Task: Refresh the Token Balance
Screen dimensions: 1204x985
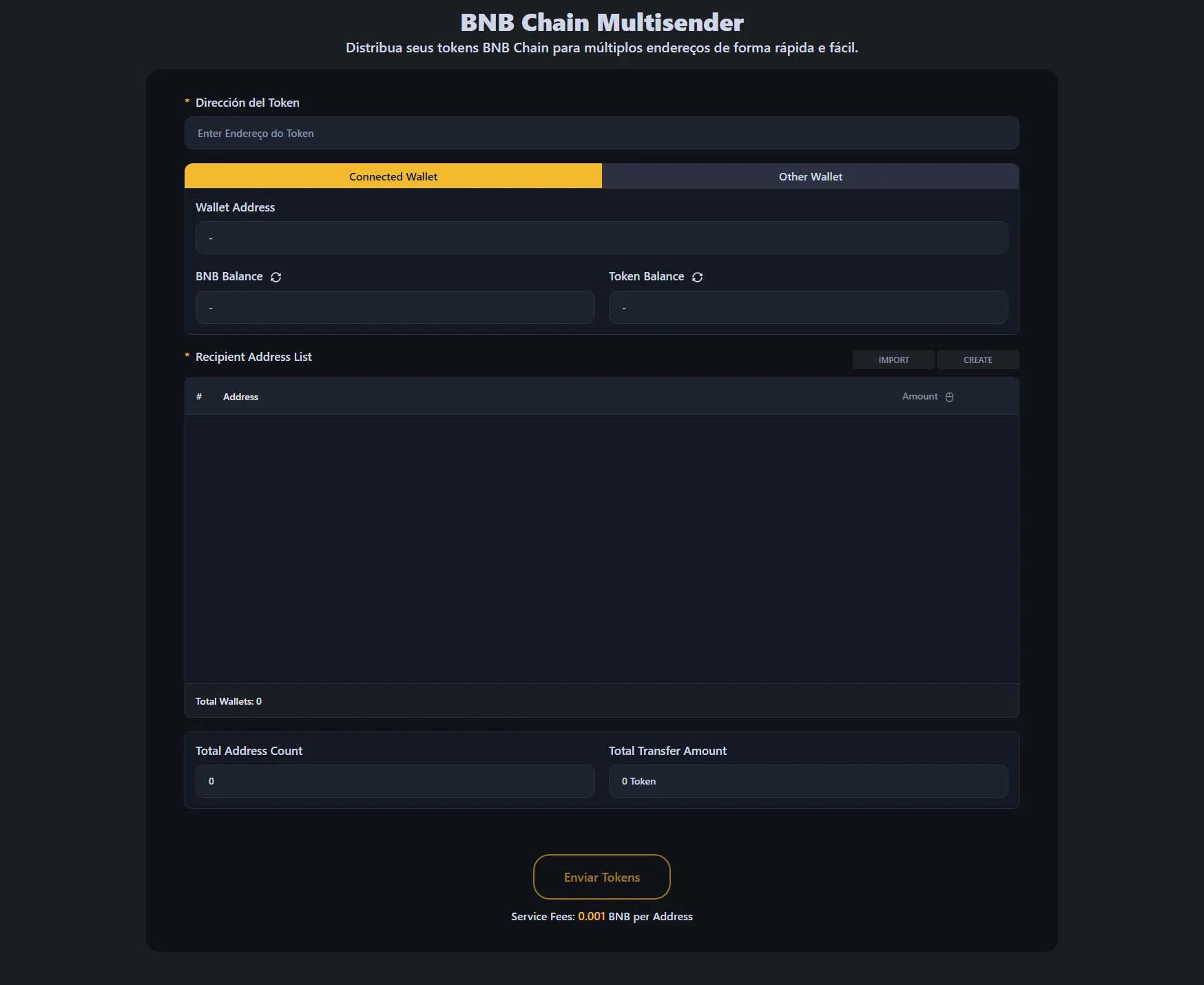Action: click(x=697, y=277)
